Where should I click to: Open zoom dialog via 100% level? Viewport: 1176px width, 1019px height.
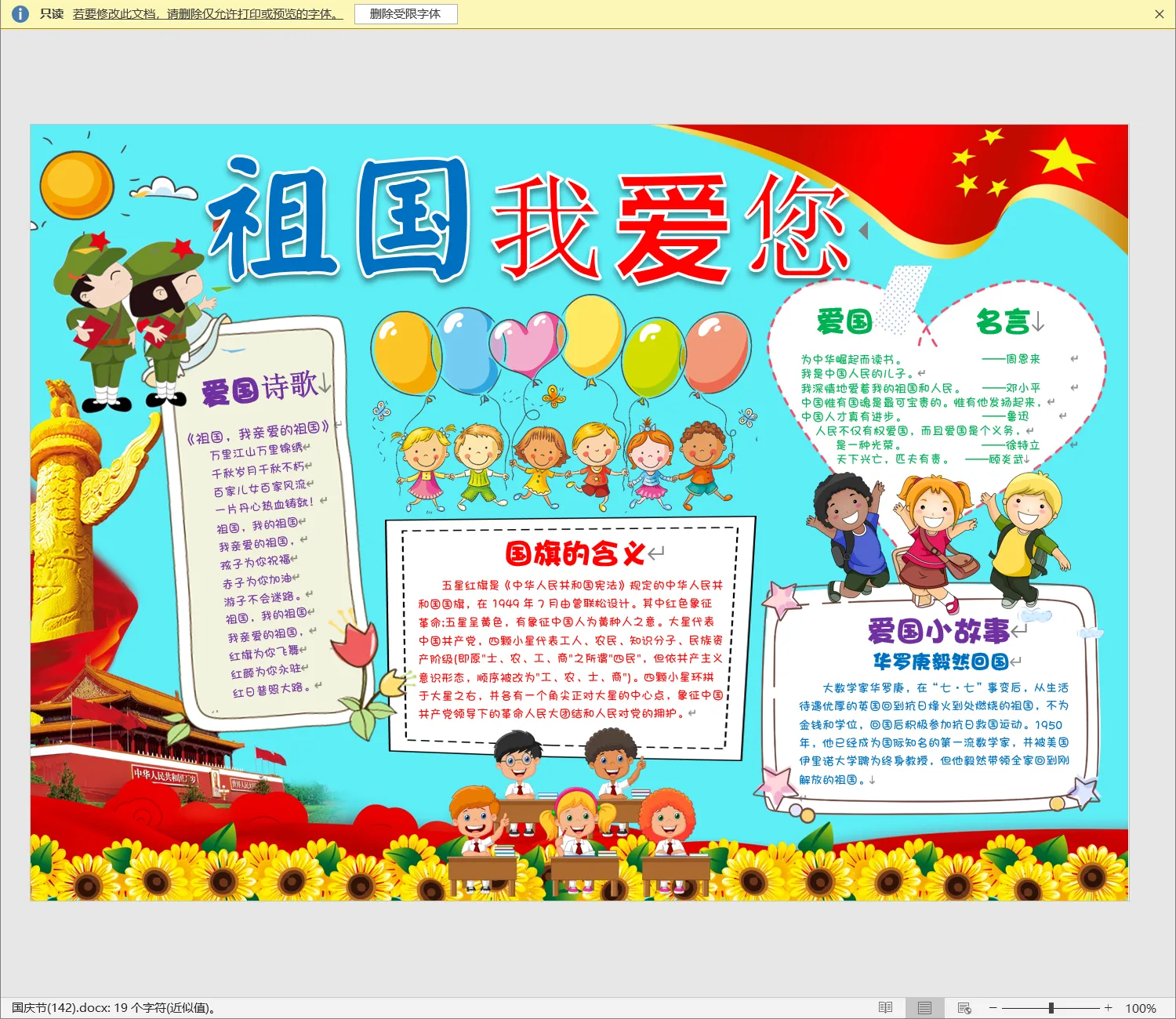[x=1141, y=1008]
